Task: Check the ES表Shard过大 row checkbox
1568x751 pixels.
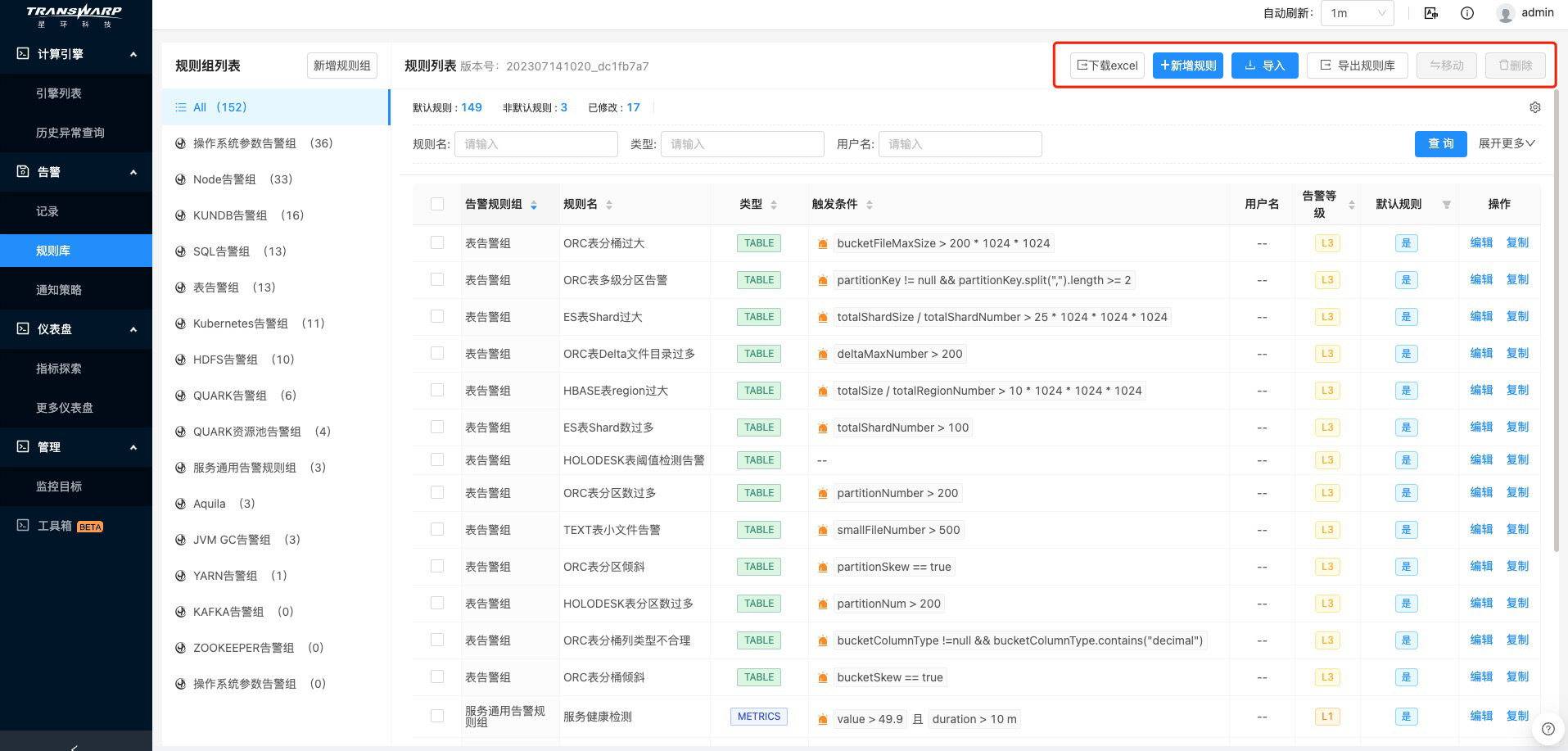Action: coord(437,316)
